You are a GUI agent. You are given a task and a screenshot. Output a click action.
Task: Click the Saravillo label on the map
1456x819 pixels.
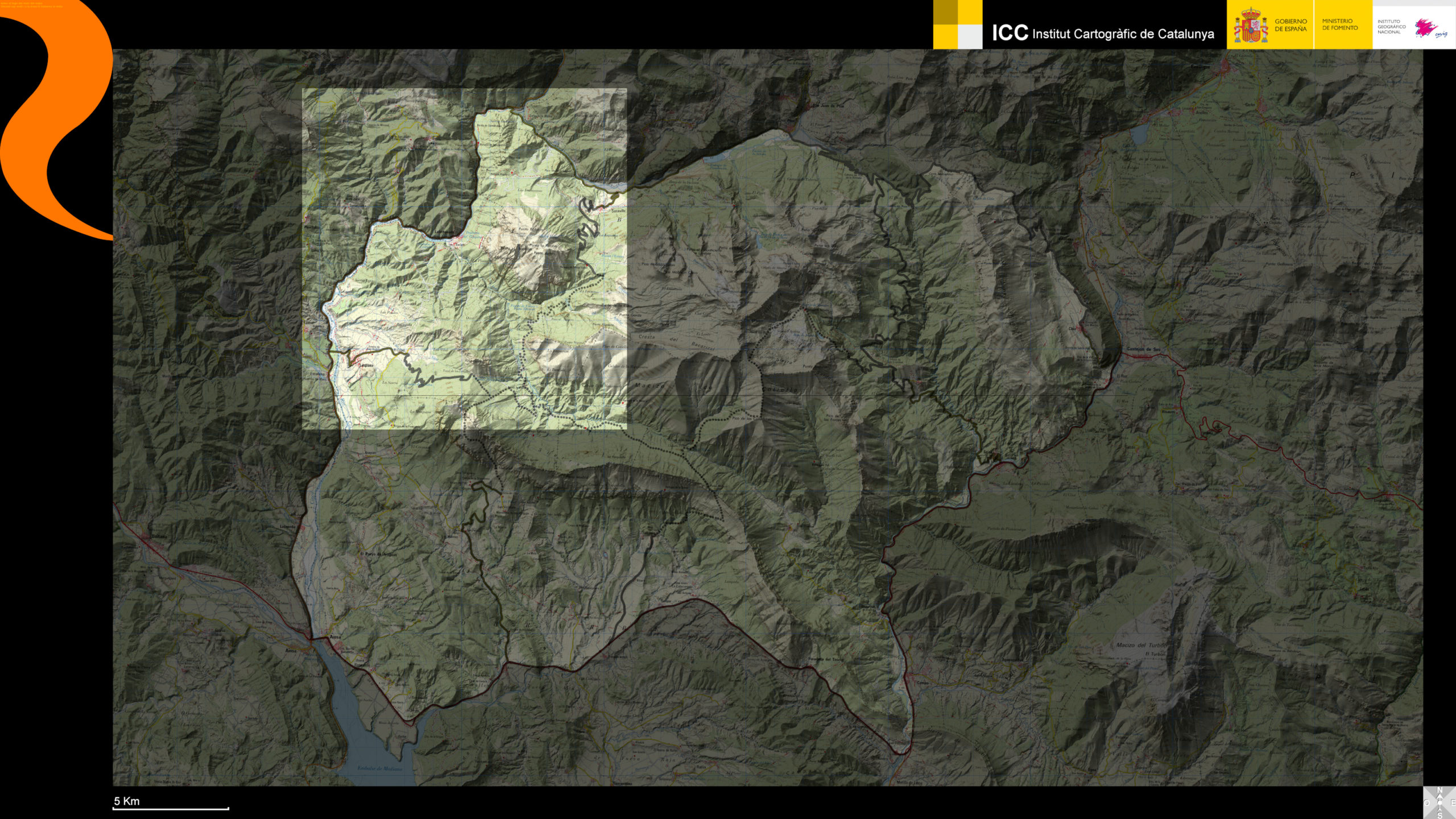pyautogui.click(x=618, y=211)
